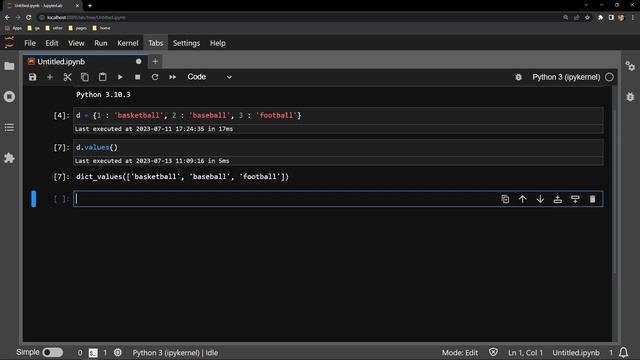Open notebook trust shield icon
This screenshot has height=360, width=640.
click(493, 352)
